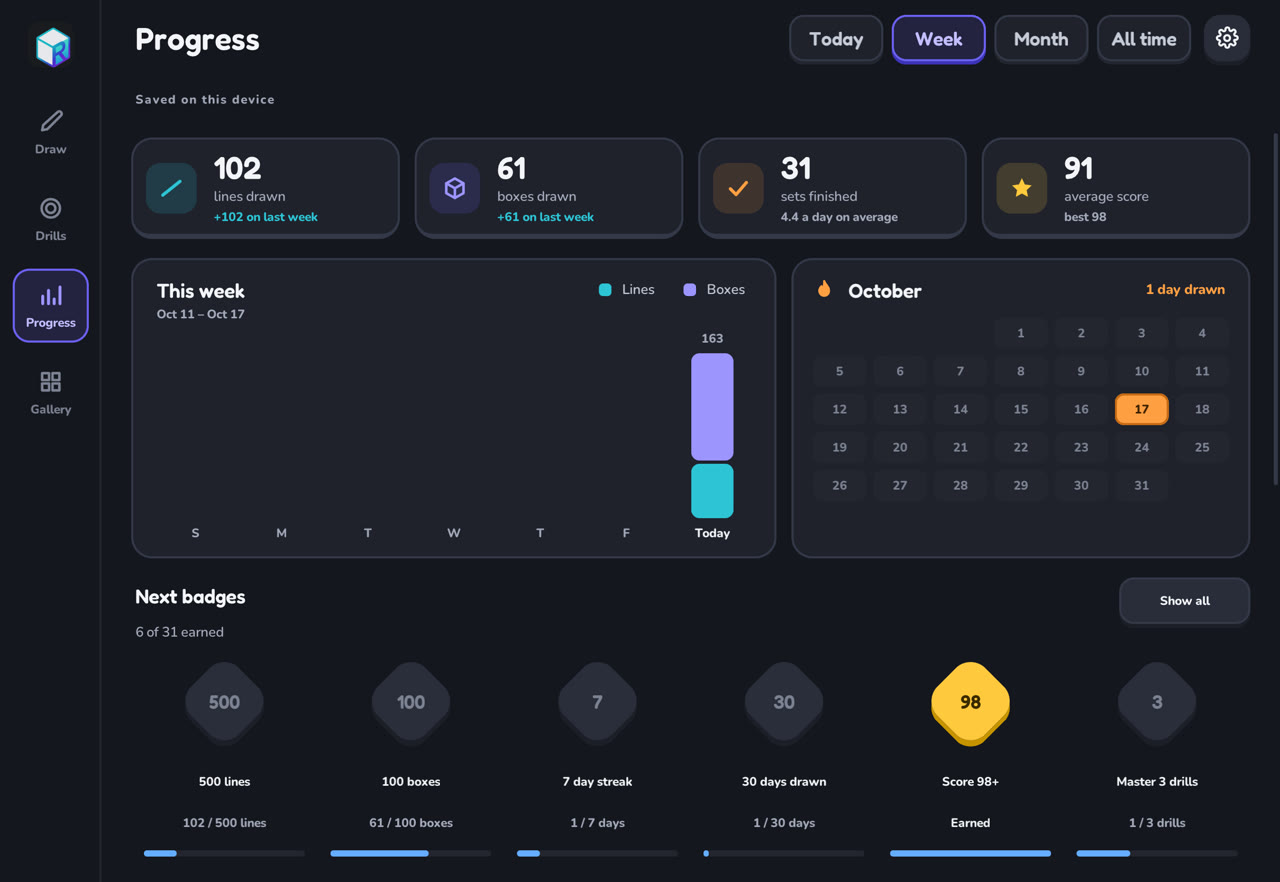1280x882 pixels.
Task: Click the "1 day drawn" label
Action: coord(1185,290)
